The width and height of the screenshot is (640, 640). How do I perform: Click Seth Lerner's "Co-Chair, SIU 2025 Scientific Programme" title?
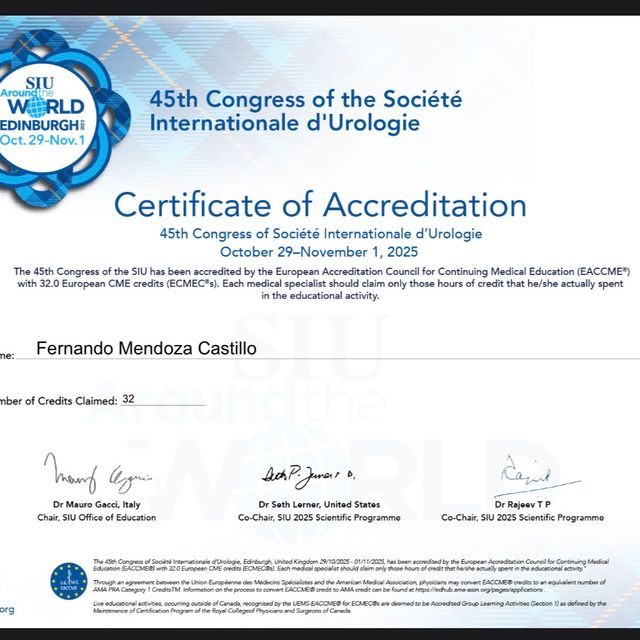[319, 518]
